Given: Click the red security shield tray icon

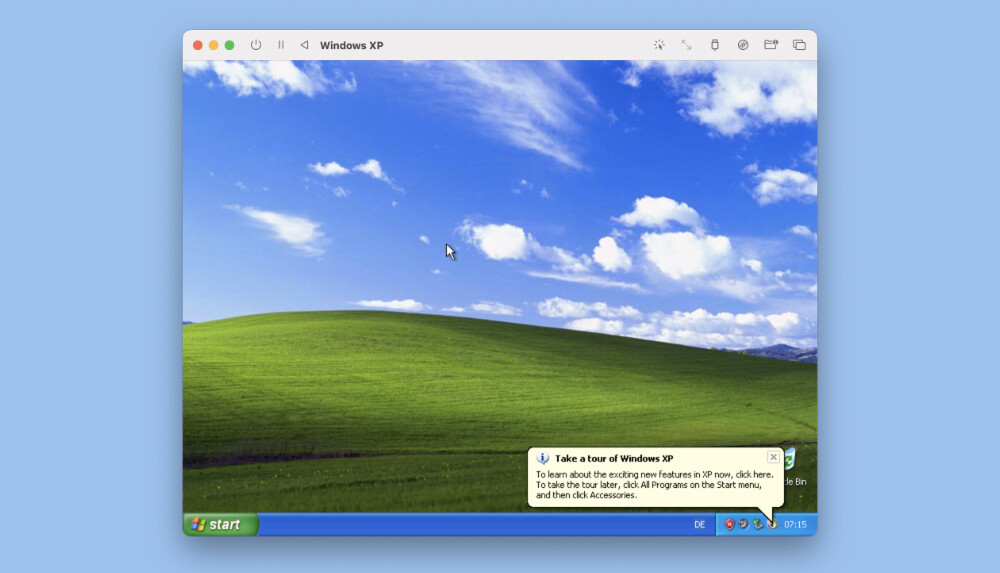Looking at the screenshot, I should 729,524.
